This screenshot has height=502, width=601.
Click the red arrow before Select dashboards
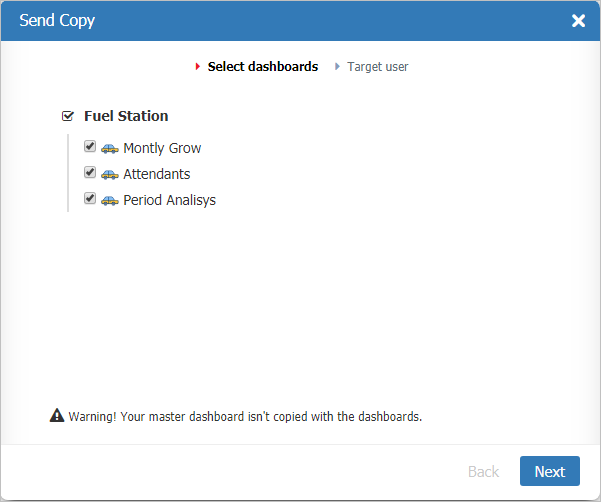click(x=198, y=67)
